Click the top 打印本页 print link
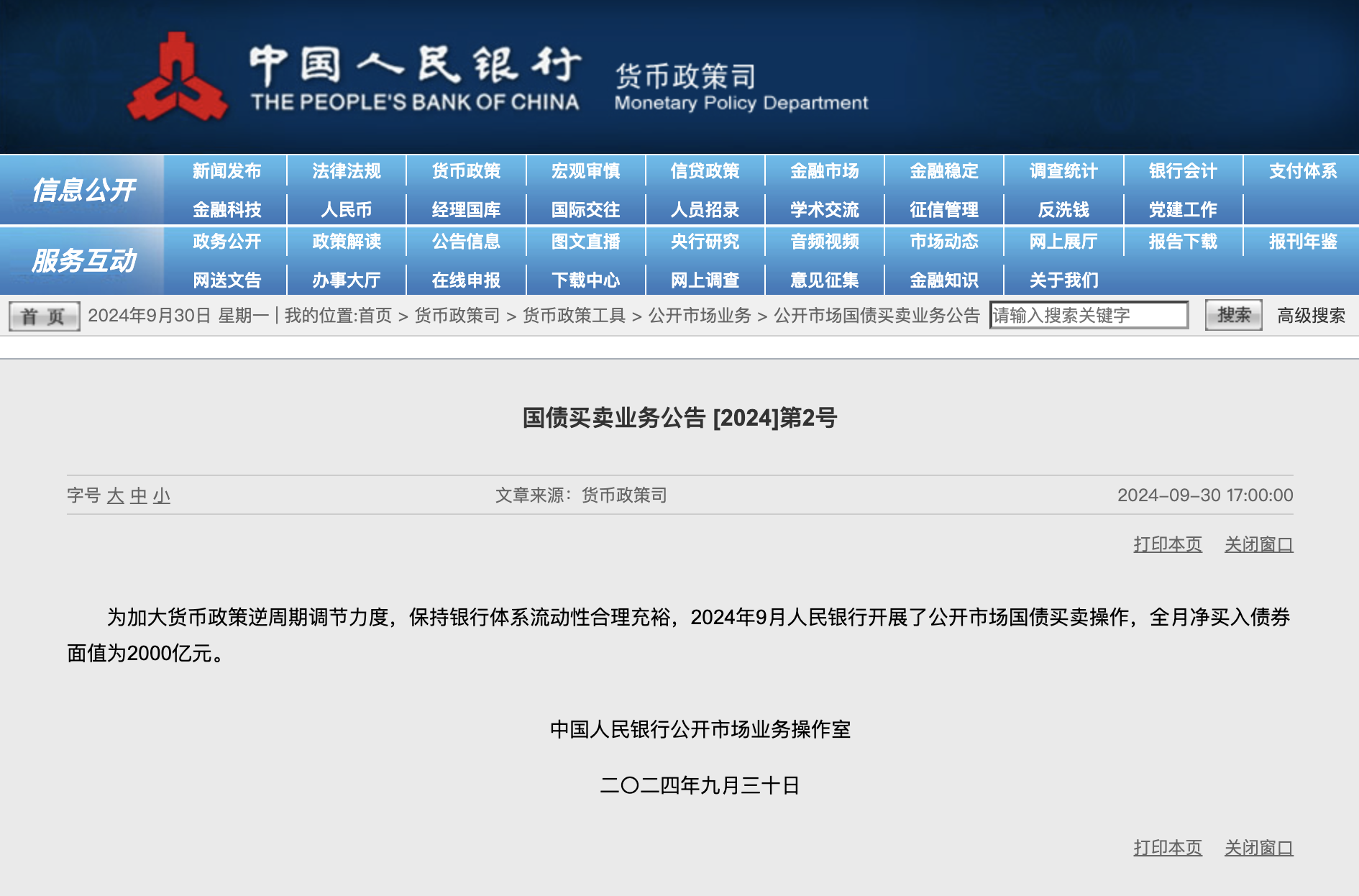Viewport: 1359px width, 896px height. (x=1167, y=544)
